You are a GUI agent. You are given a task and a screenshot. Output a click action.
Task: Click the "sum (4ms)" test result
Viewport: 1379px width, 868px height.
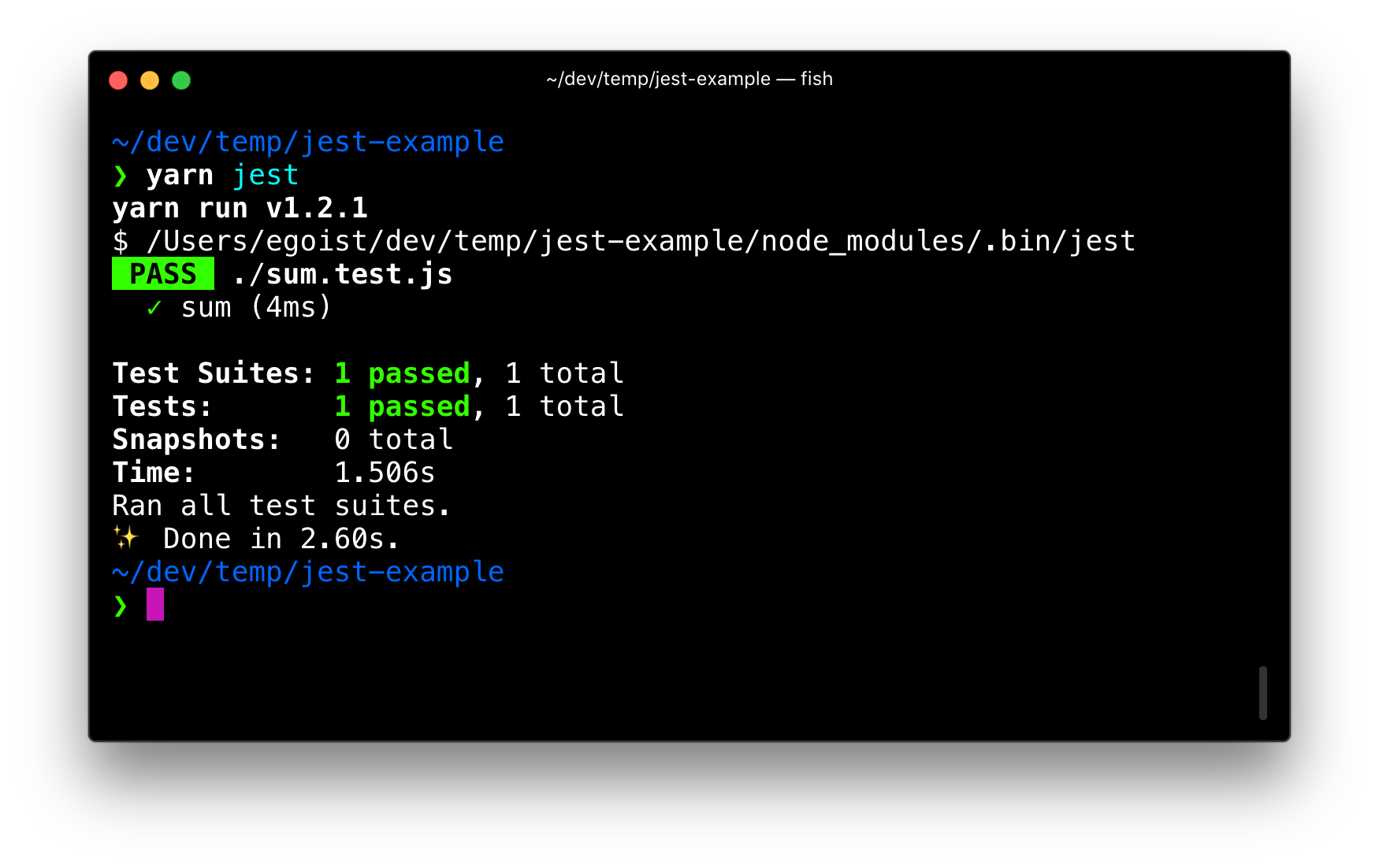[256, 307]
